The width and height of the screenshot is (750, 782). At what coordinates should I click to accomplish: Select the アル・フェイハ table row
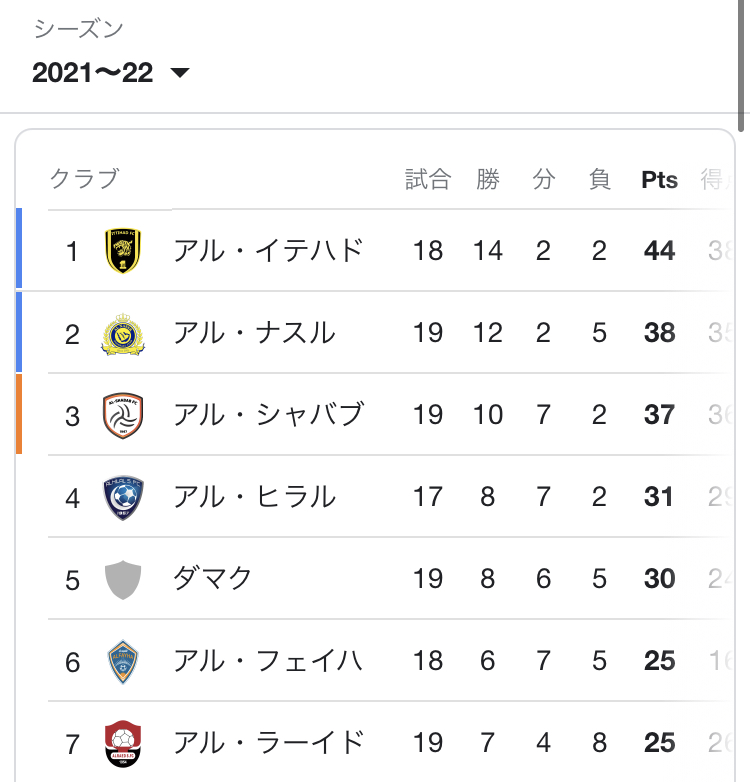375,660
